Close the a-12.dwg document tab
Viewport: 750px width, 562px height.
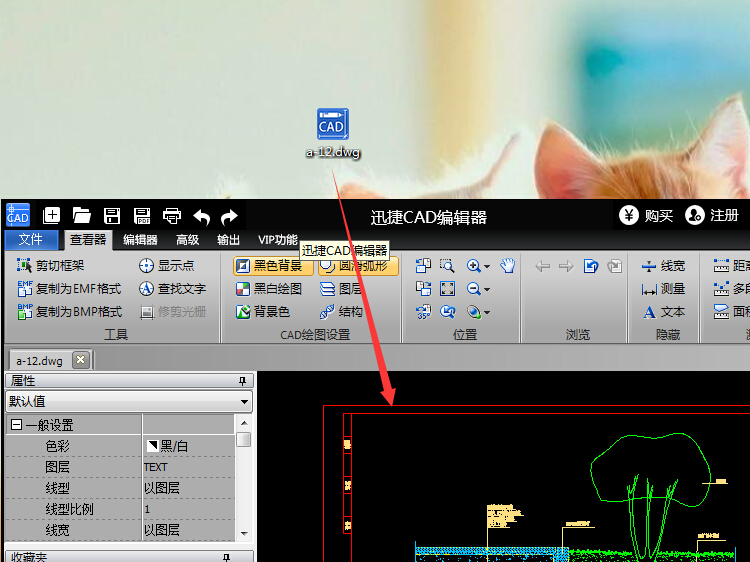click(x=81, y=360)
